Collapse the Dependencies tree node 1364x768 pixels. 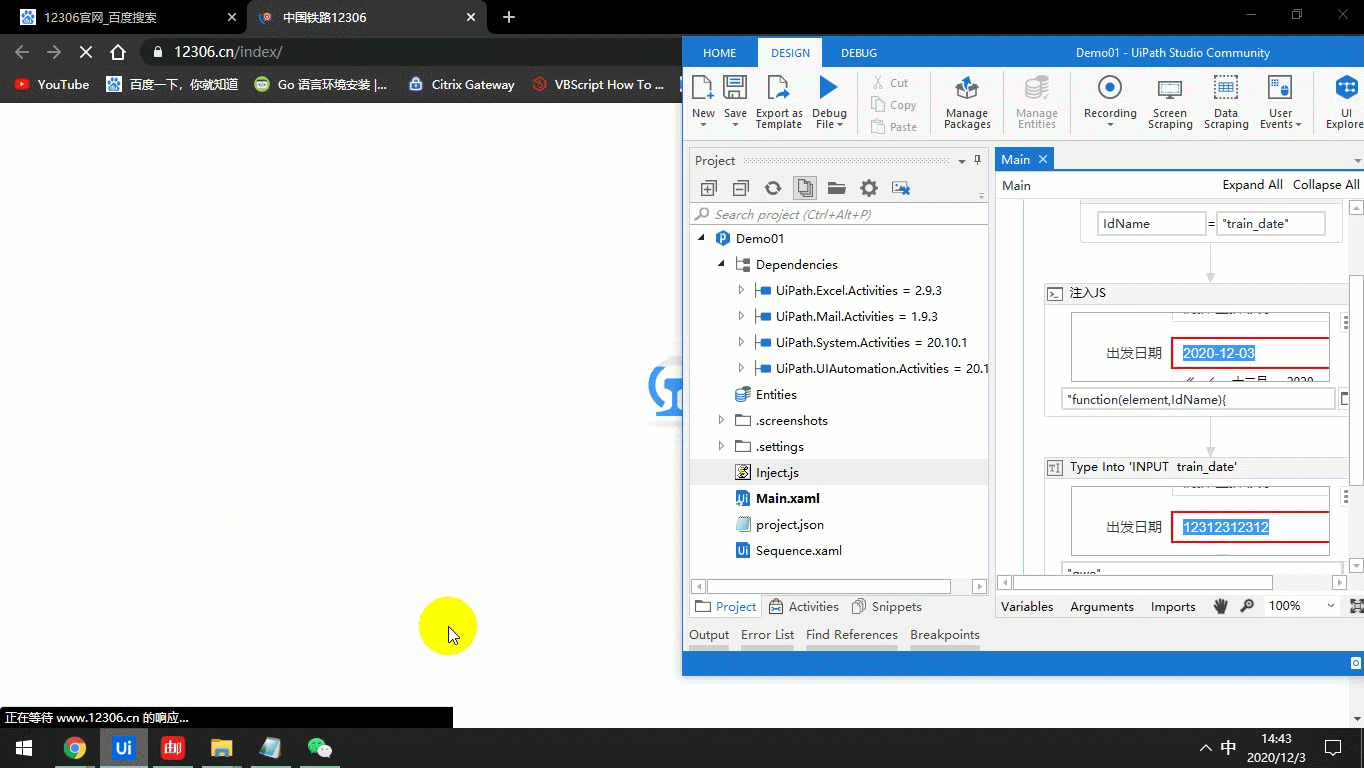tap(721, 264)
